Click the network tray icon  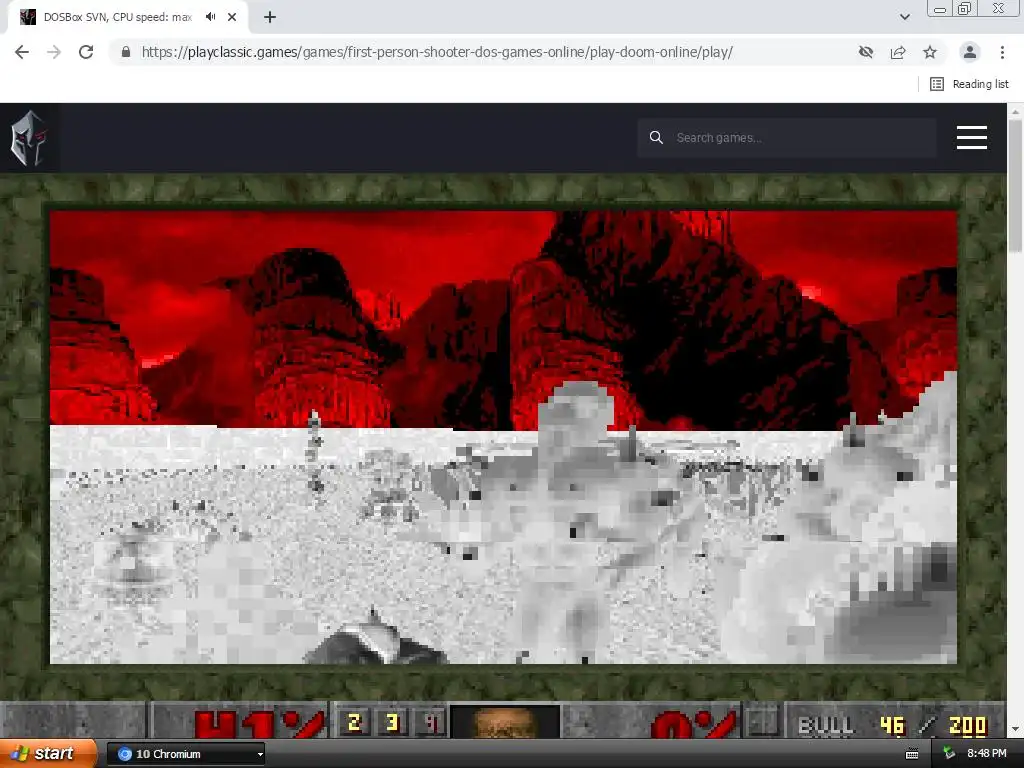coord(949,754)
